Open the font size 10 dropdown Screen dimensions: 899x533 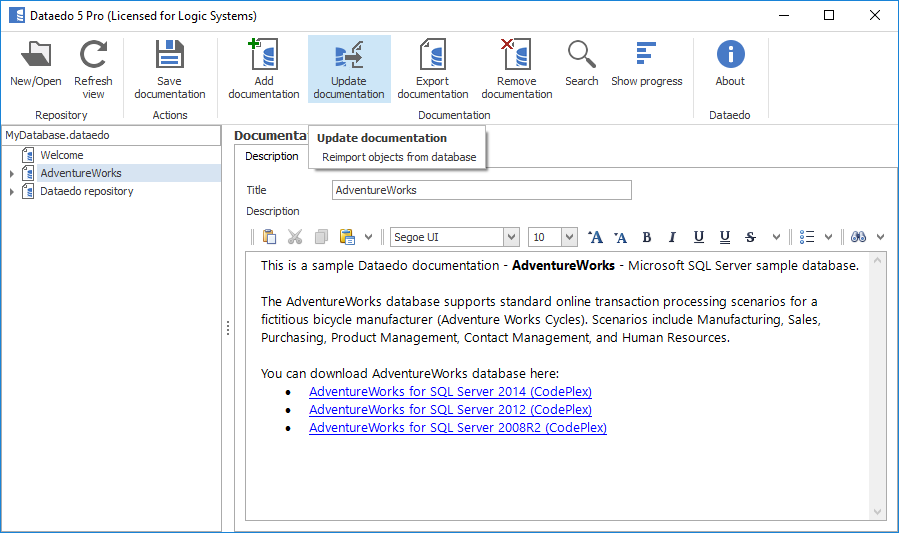pyautogui.click(x=569, y=237)
